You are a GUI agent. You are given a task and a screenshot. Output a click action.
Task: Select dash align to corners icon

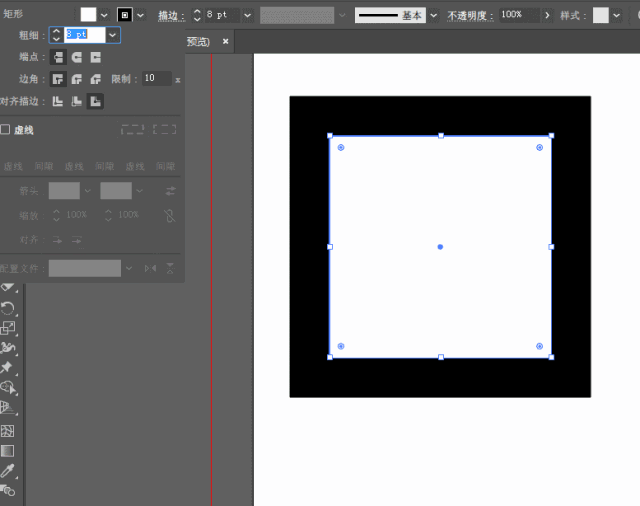164,130
